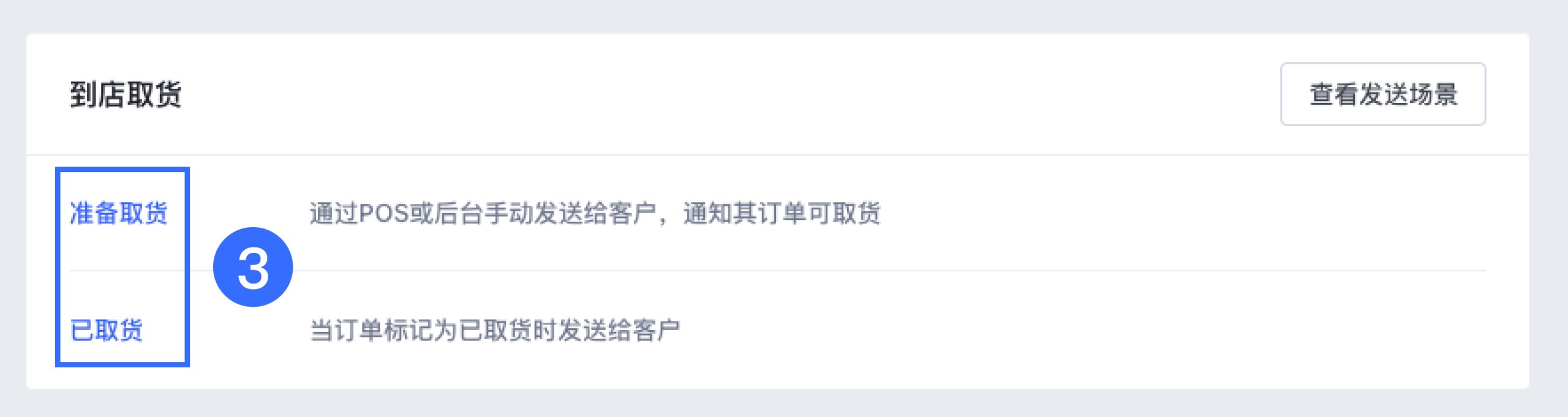Select the 到店取货 section heading
The width and height of the screenshot is (1568, 417).
pos(126,94)
